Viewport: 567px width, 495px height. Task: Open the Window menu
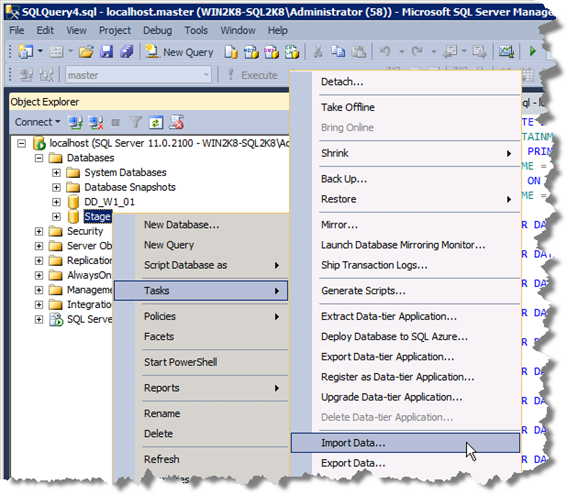238,30
